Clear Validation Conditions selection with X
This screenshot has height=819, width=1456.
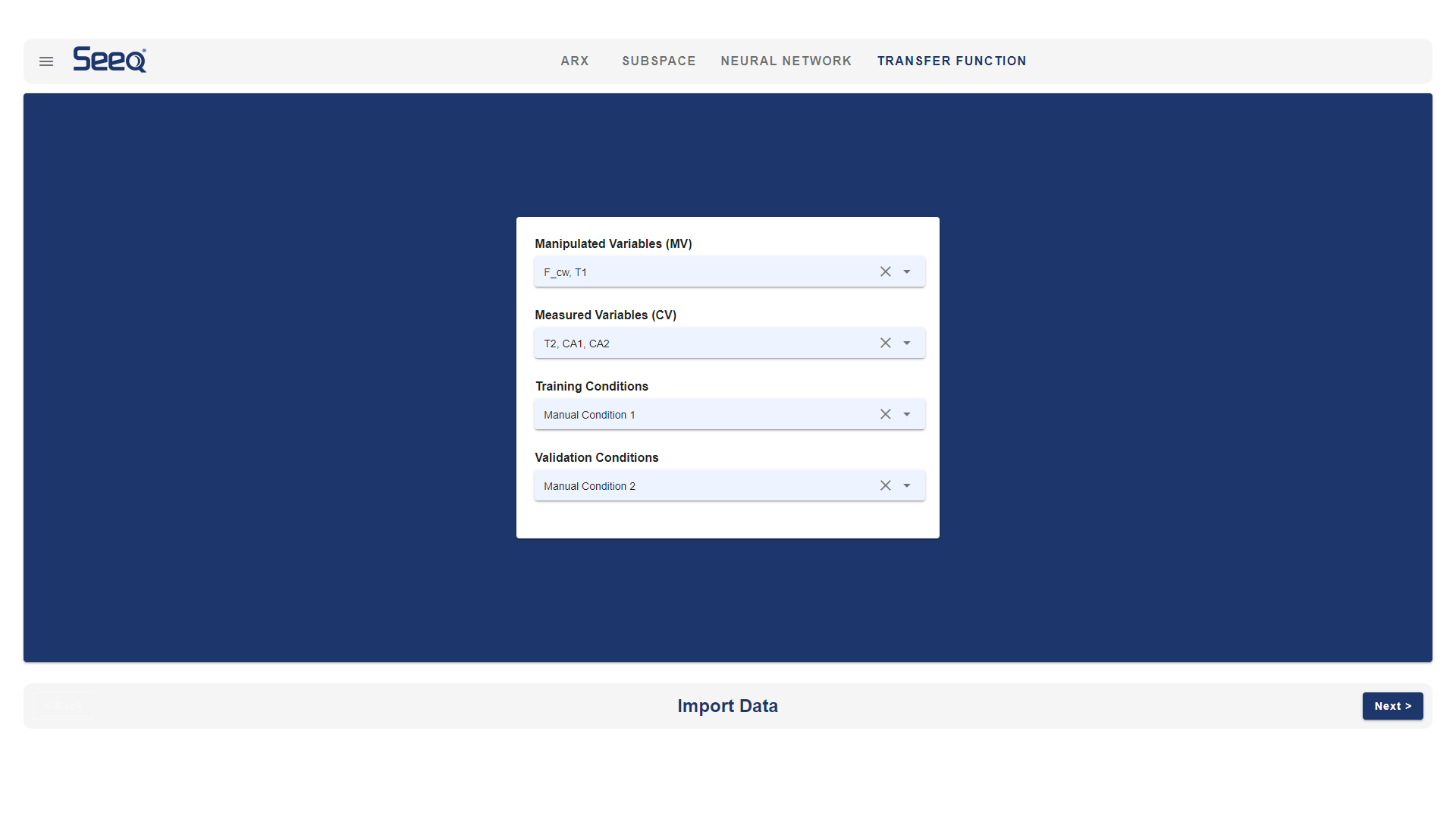click(x=885, y=485)
